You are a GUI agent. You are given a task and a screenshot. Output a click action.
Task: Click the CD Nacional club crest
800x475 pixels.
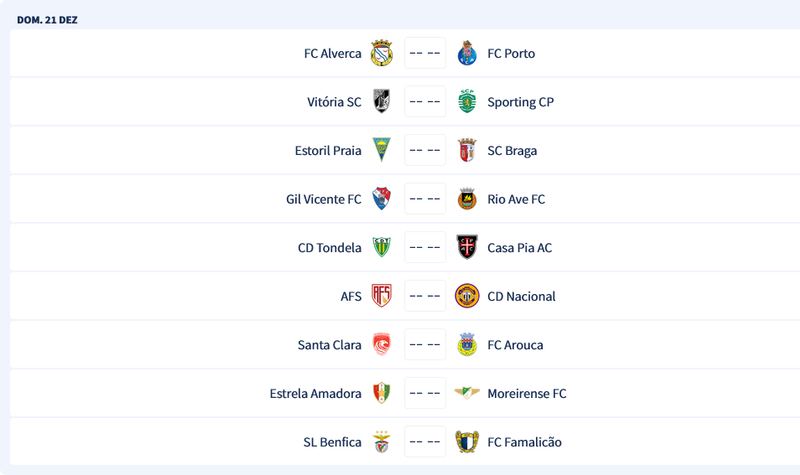tap(466, 296)
